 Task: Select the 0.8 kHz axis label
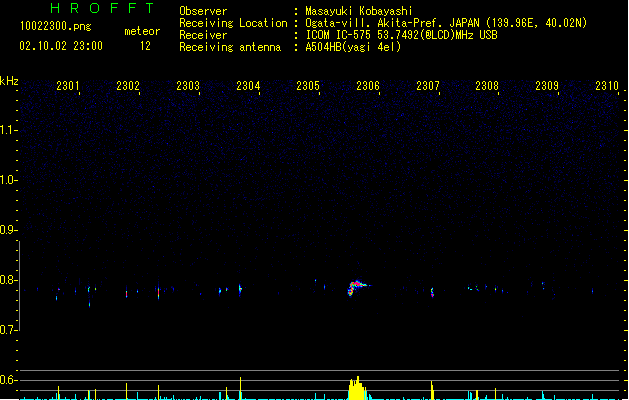coord(8,280)
